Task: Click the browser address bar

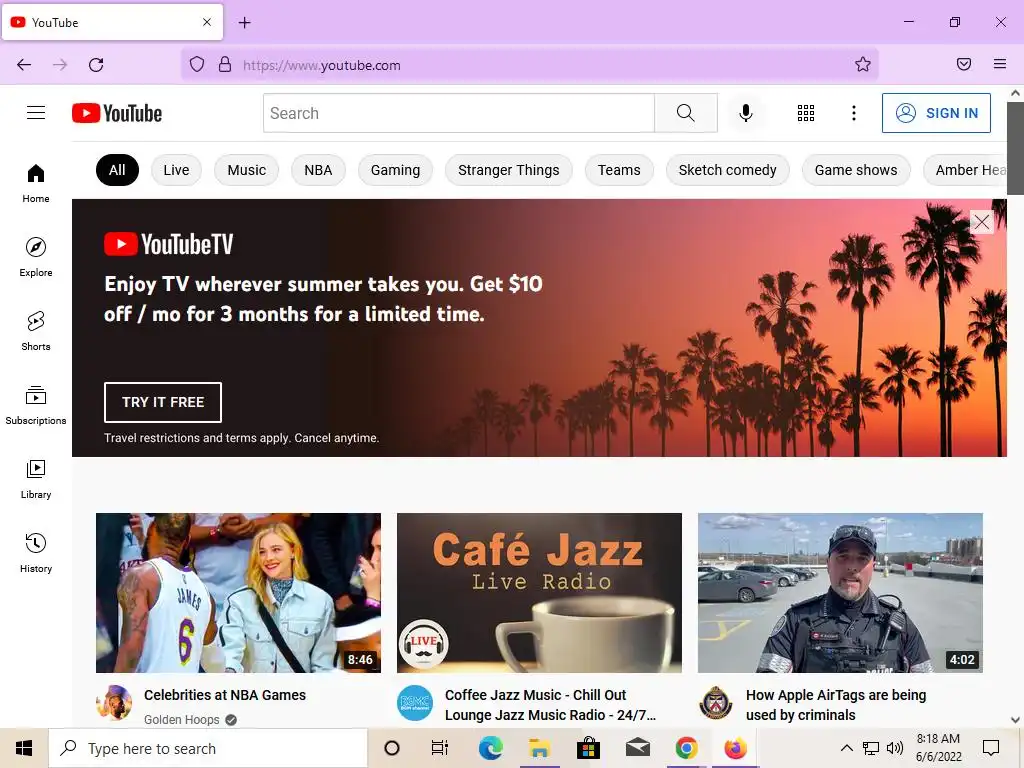Action: [x=529, y=65]
